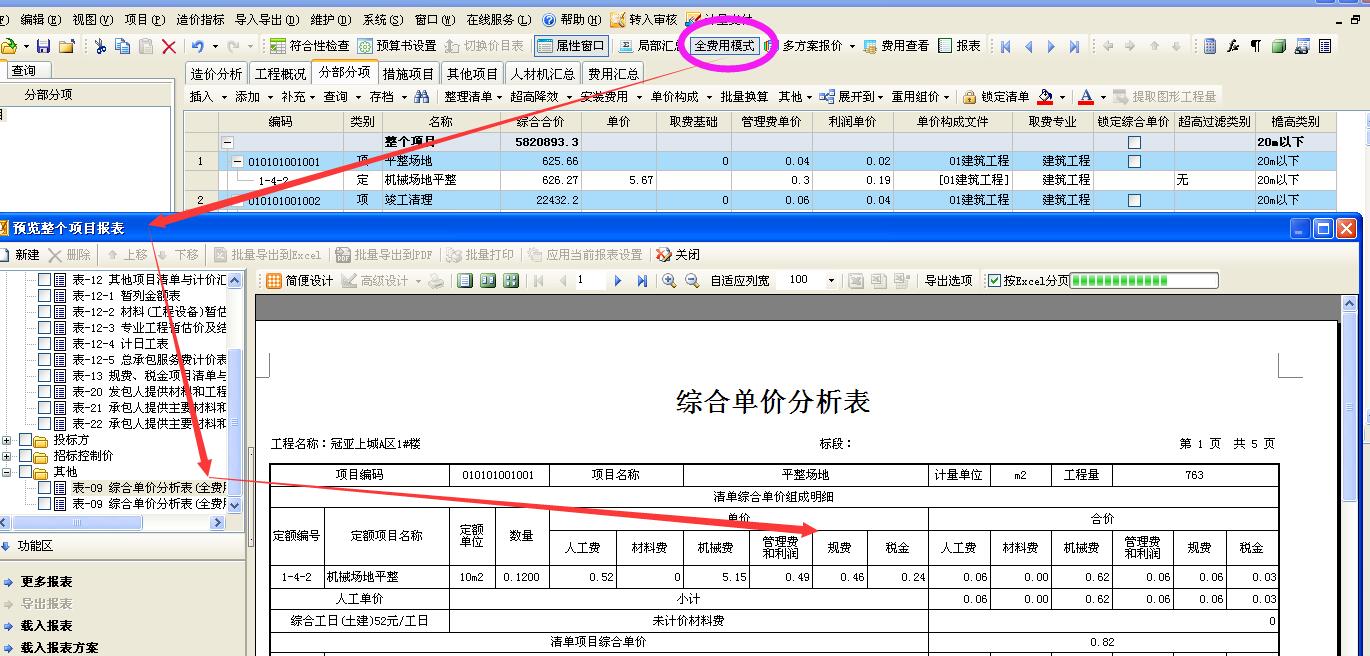Open the calculator icon in main toolbar
Image resolution: width=1370 pixels, height=656 pixels.
1210,46
